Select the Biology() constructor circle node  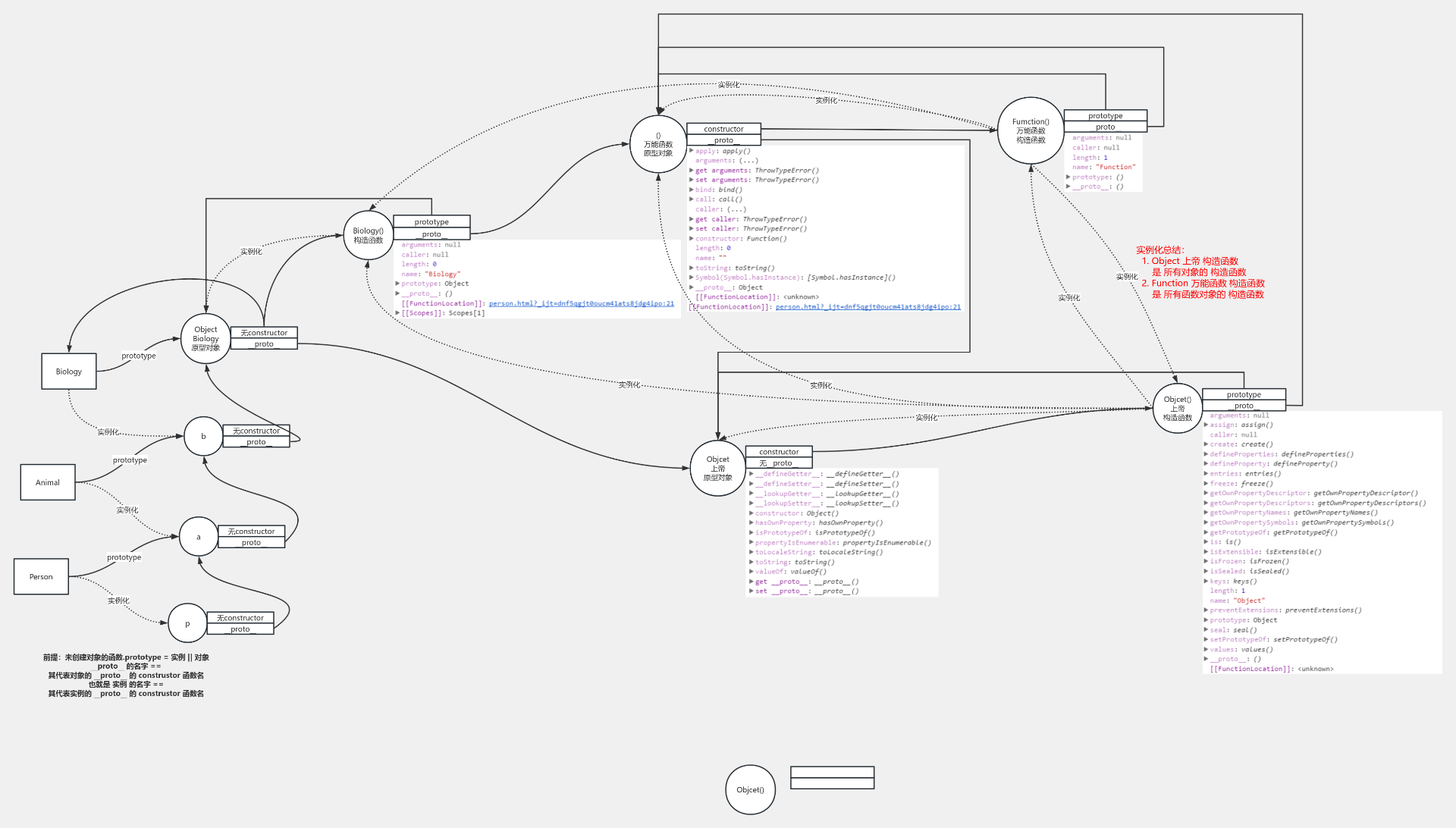pos(368,235)
